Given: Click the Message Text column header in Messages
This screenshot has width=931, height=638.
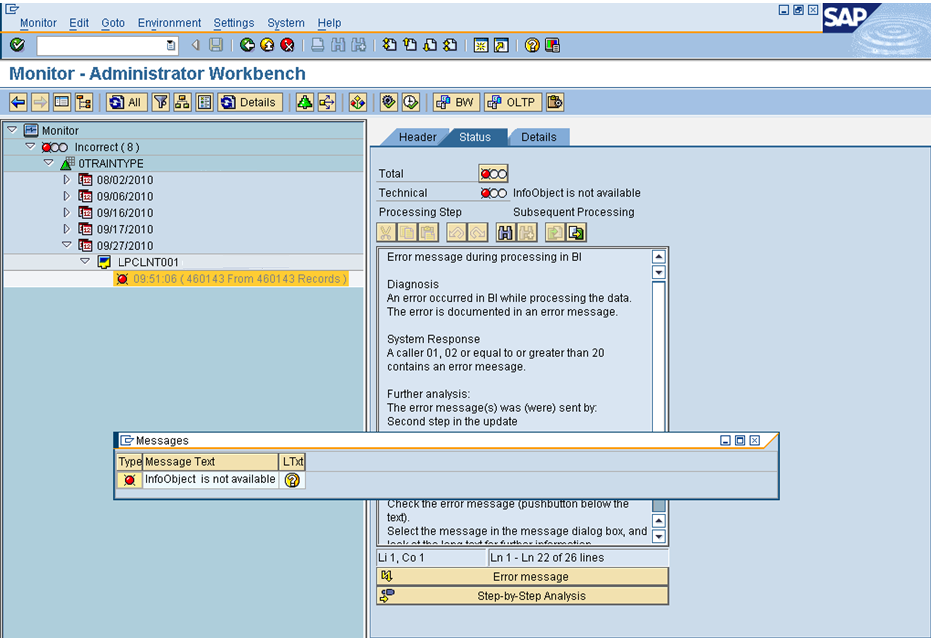Looking at the screenshot, I should 210,462.
